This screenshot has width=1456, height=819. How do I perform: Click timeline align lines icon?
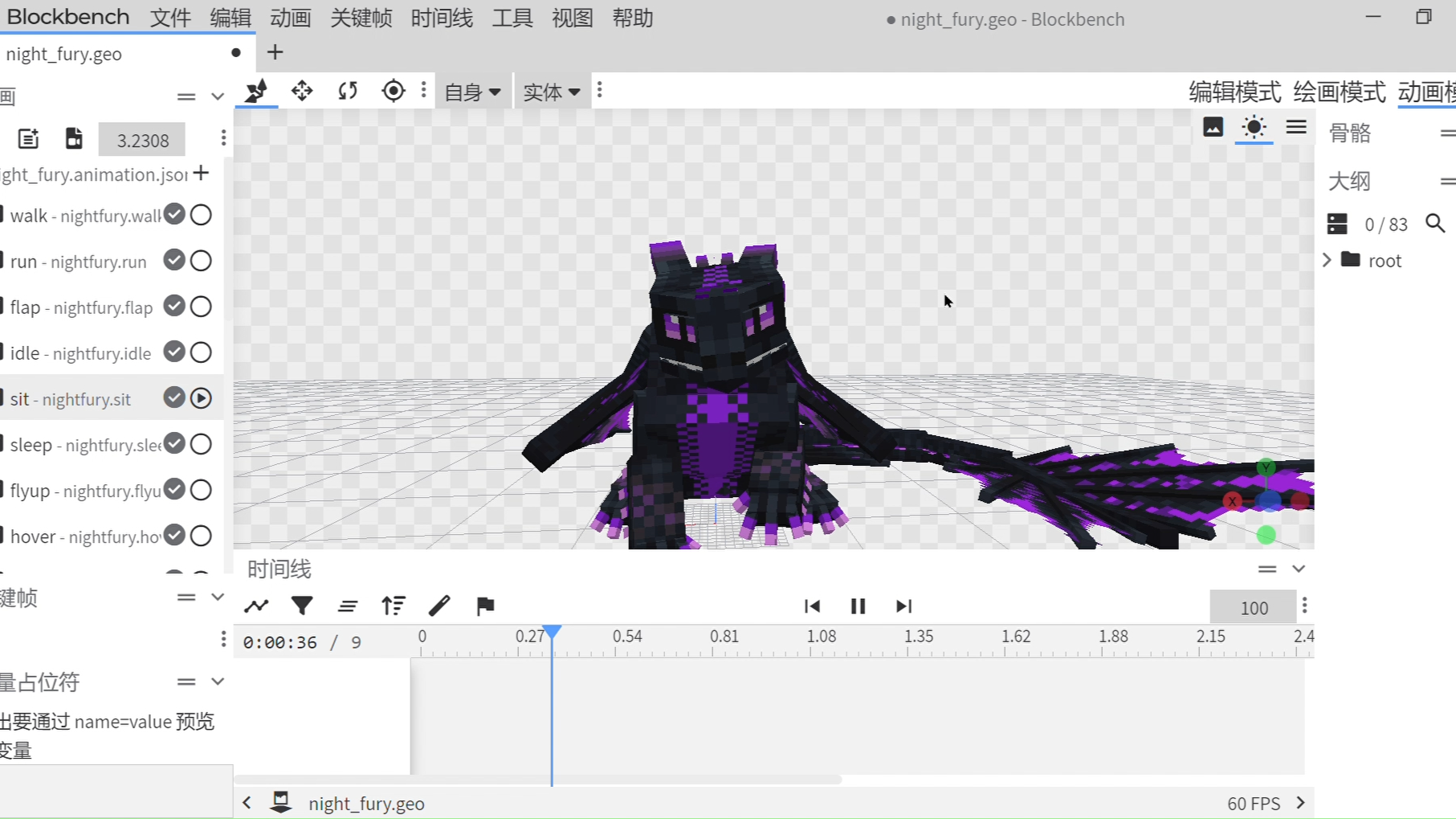[348, 606]
